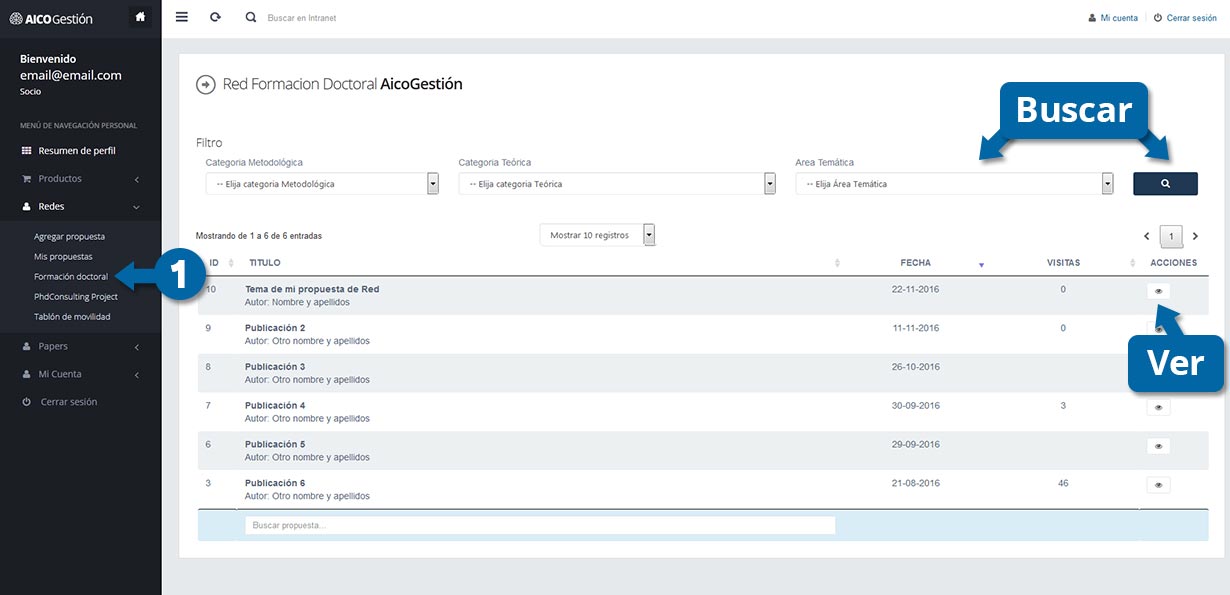Select page 1 in the pagination
Screen dimensions: 1230x595
[1171, 236]
